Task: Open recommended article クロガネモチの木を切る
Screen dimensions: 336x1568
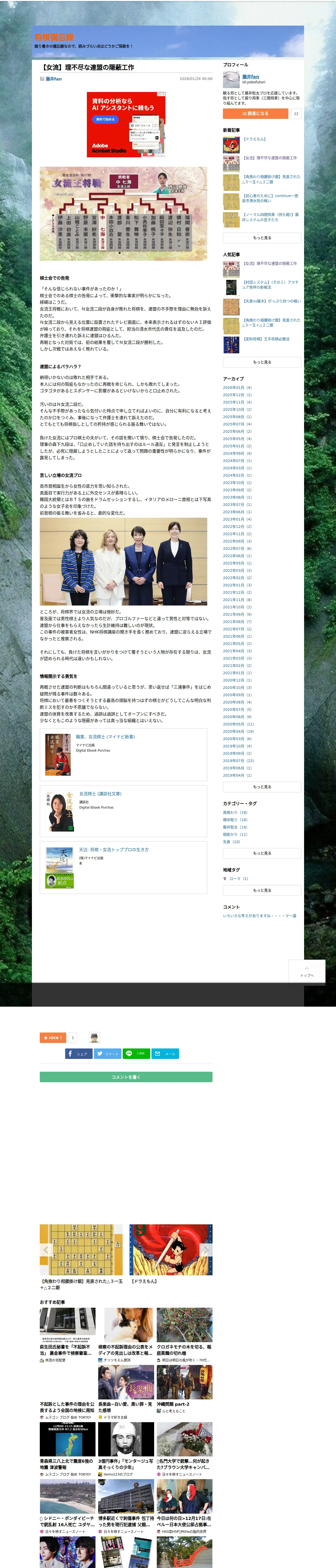Action: [x=184, y=1350]
